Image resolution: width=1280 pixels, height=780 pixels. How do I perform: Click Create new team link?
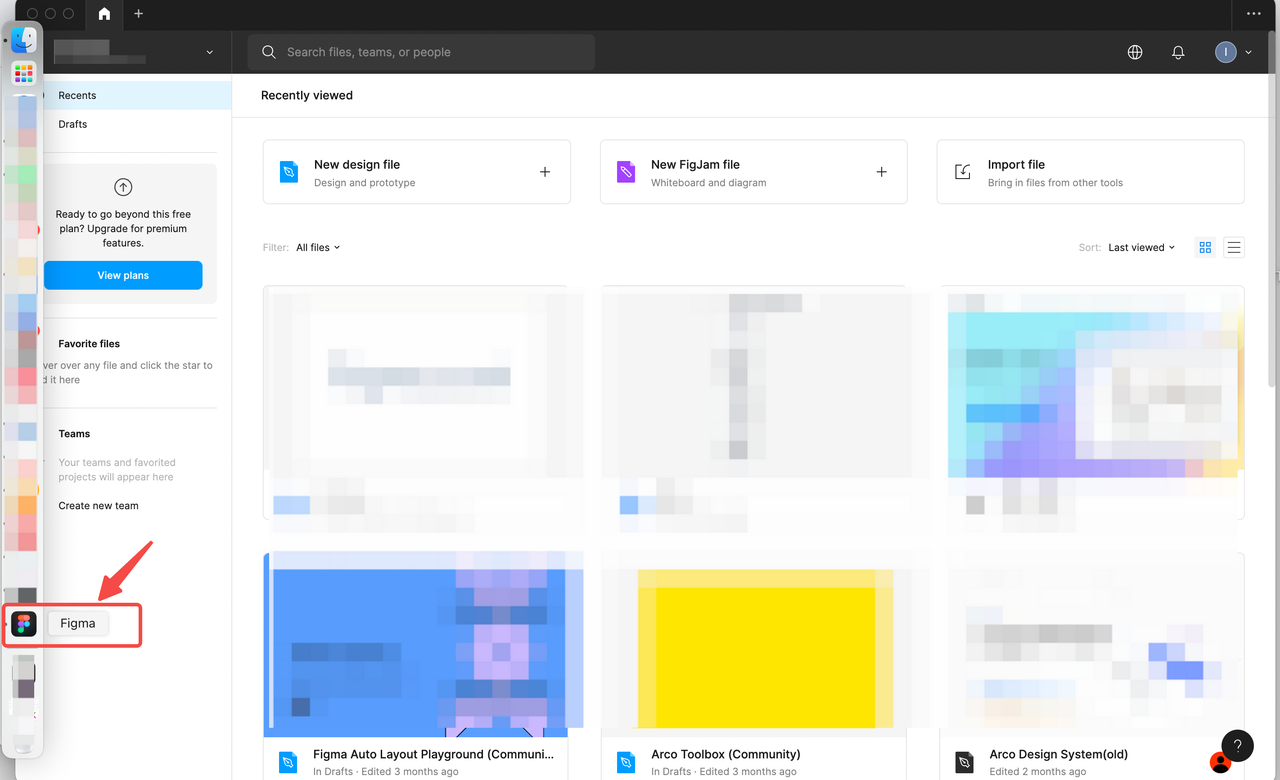tap(98, 505)
